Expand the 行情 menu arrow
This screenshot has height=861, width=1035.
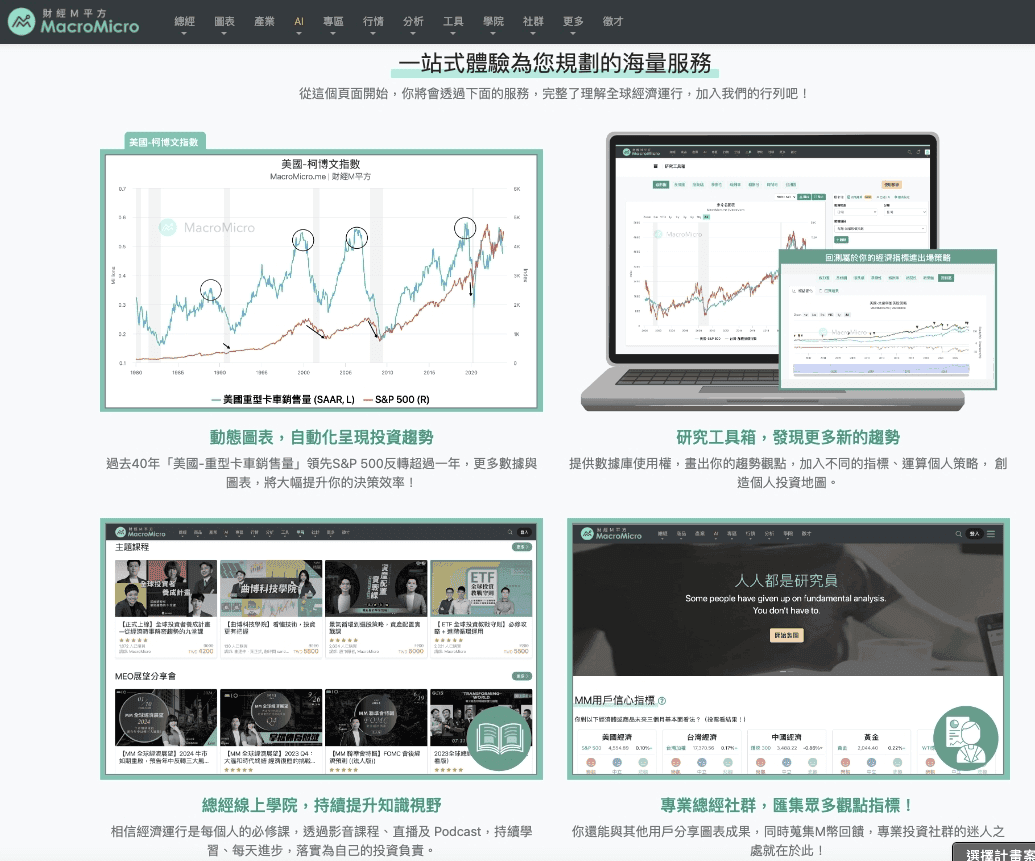373,34
